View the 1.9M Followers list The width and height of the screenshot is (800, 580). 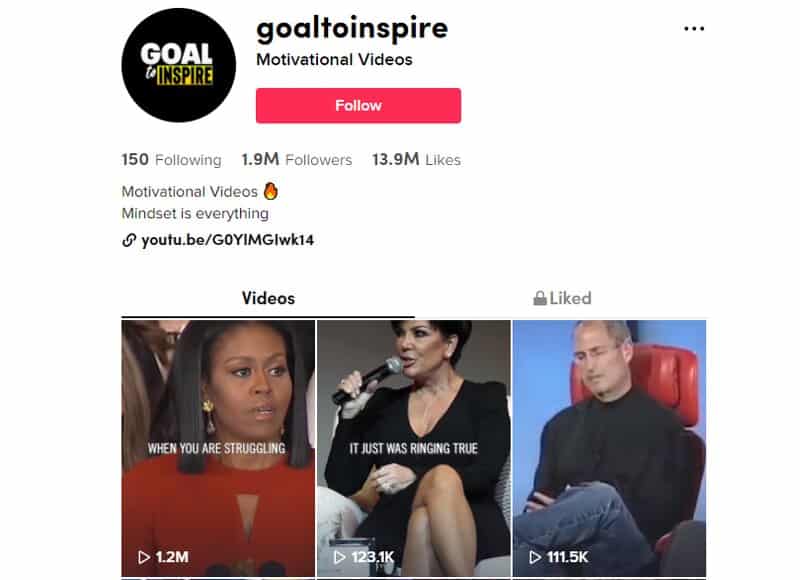297,160
